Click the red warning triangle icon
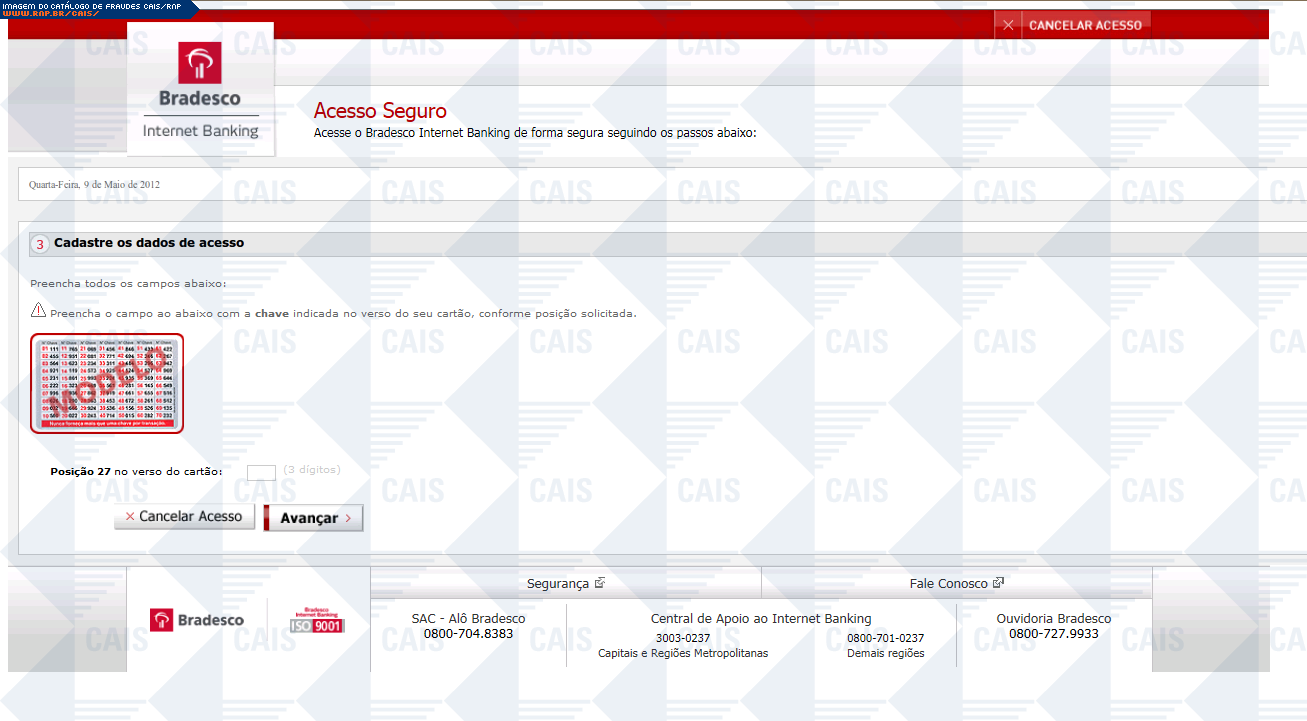Viewport: 1307px width, 721px height. [x=38, y=311]
